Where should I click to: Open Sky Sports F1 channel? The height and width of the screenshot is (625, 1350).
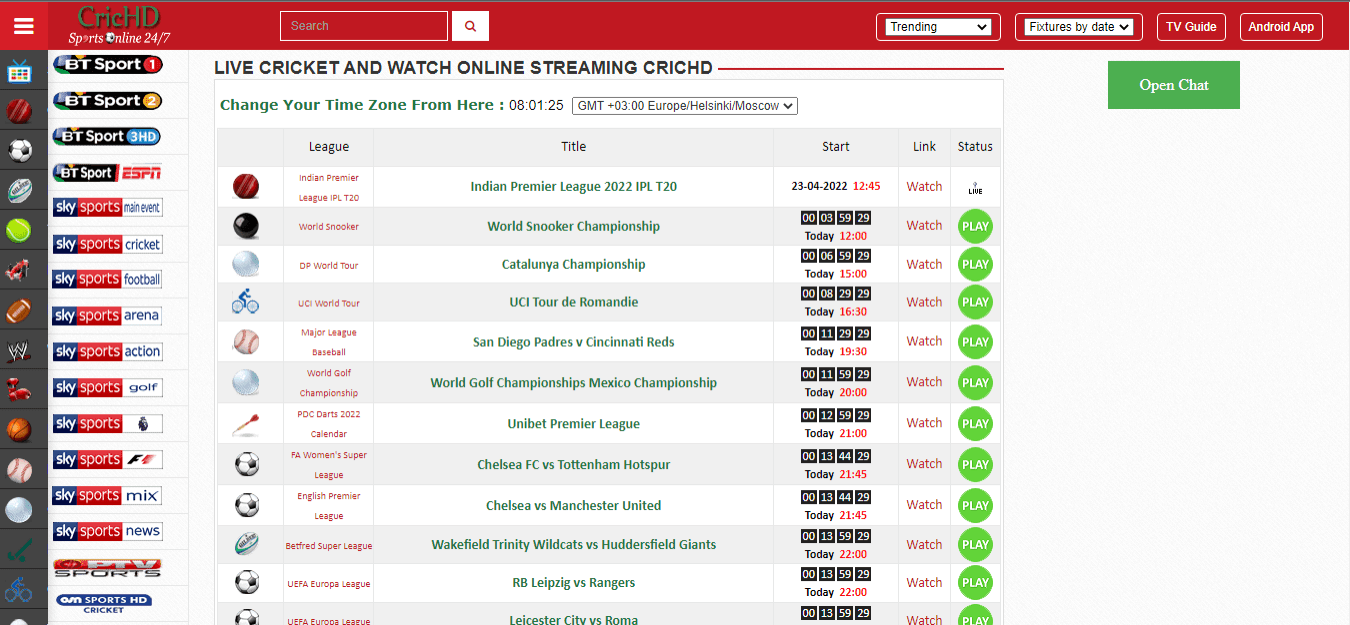[x=107, y=459]
